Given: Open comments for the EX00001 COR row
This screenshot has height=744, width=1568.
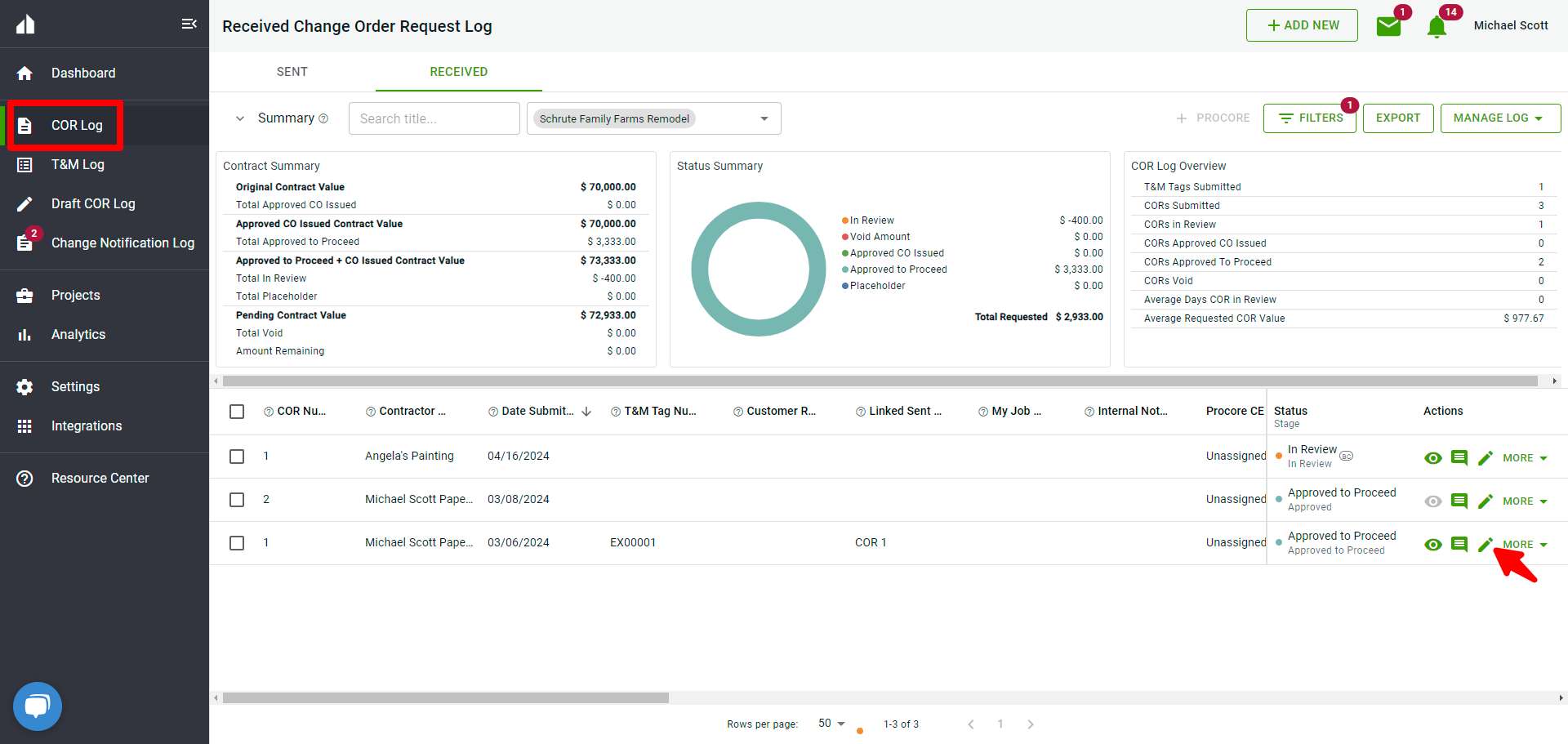Looking at the screenshot, I should point(1459,545).
